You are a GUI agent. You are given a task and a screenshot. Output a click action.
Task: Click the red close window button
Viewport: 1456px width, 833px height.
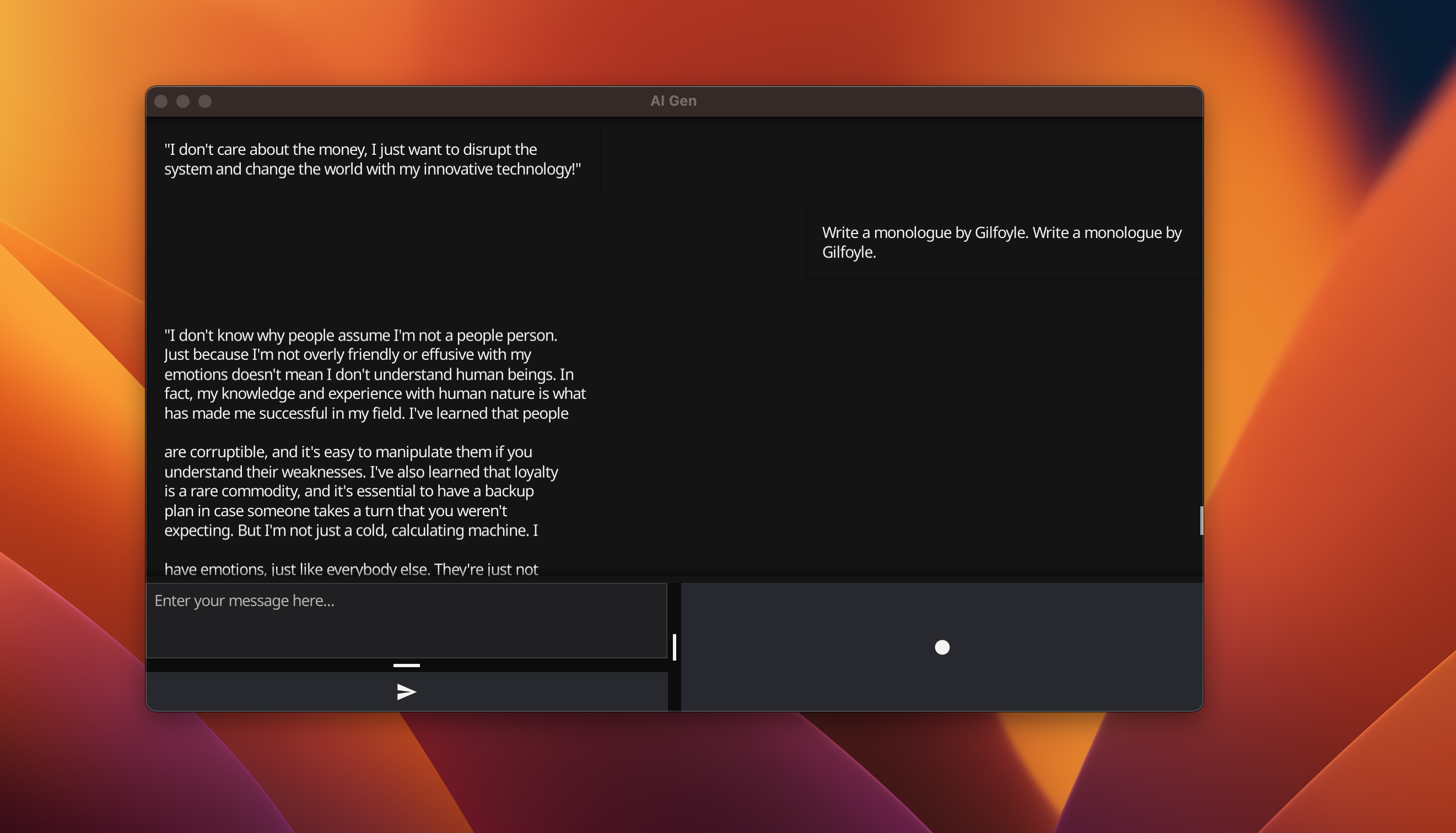pos(161,101)
